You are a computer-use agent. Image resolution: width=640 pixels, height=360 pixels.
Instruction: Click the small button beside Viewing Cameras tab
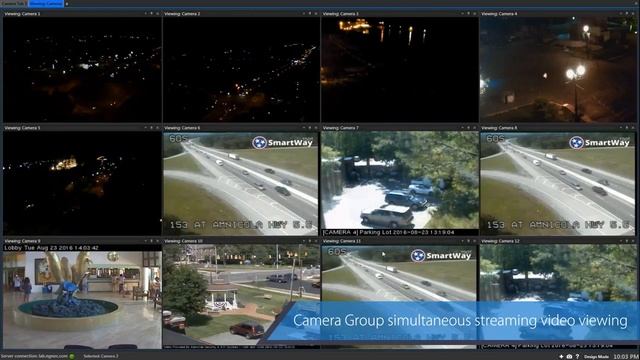click(x=67, y=4)
